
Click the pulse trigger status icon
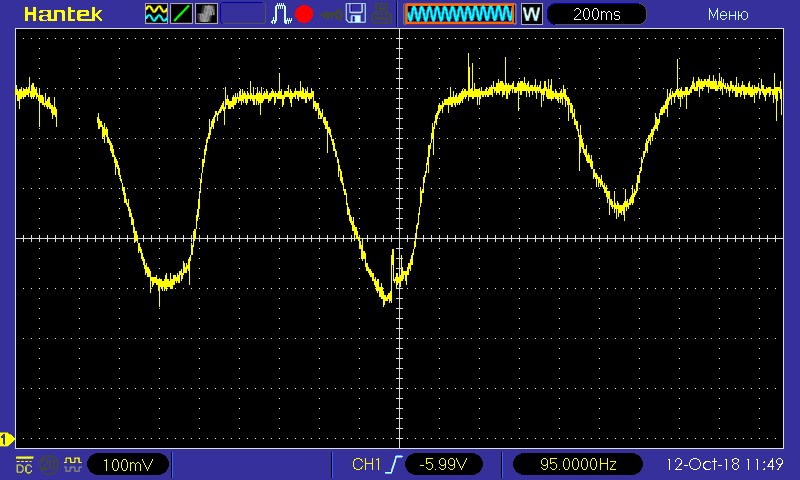[282, 14]
